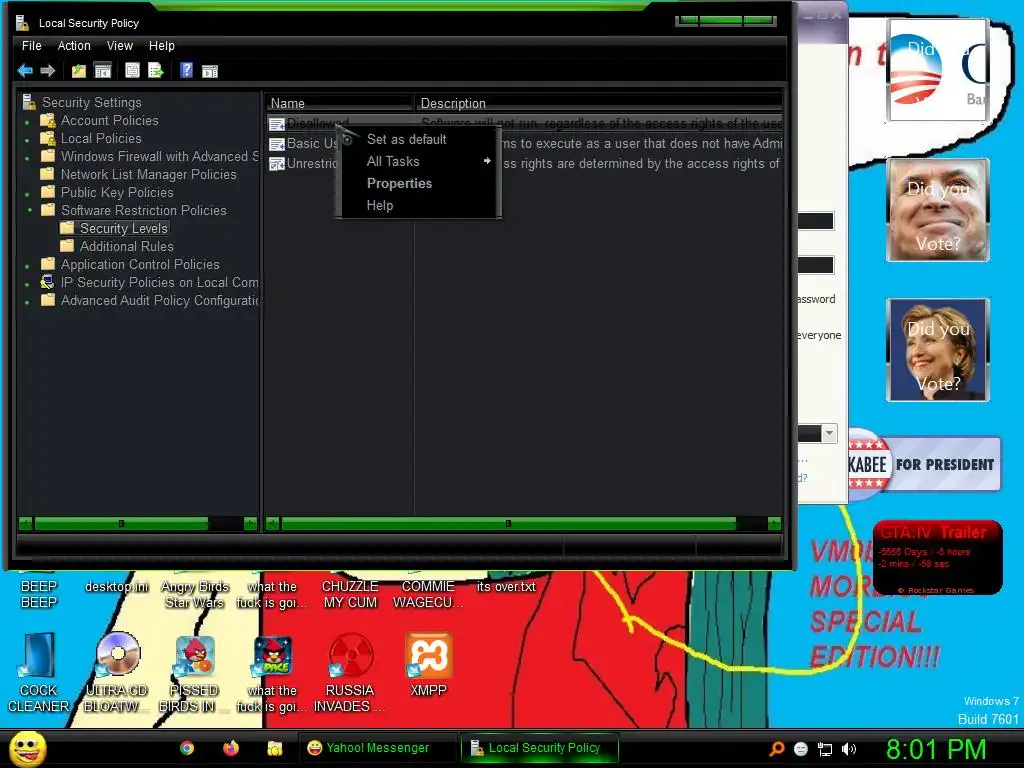Open the file explorer taskbar icon
Viewport: 1024px width, 768px height.
click(x=275, y=748)
